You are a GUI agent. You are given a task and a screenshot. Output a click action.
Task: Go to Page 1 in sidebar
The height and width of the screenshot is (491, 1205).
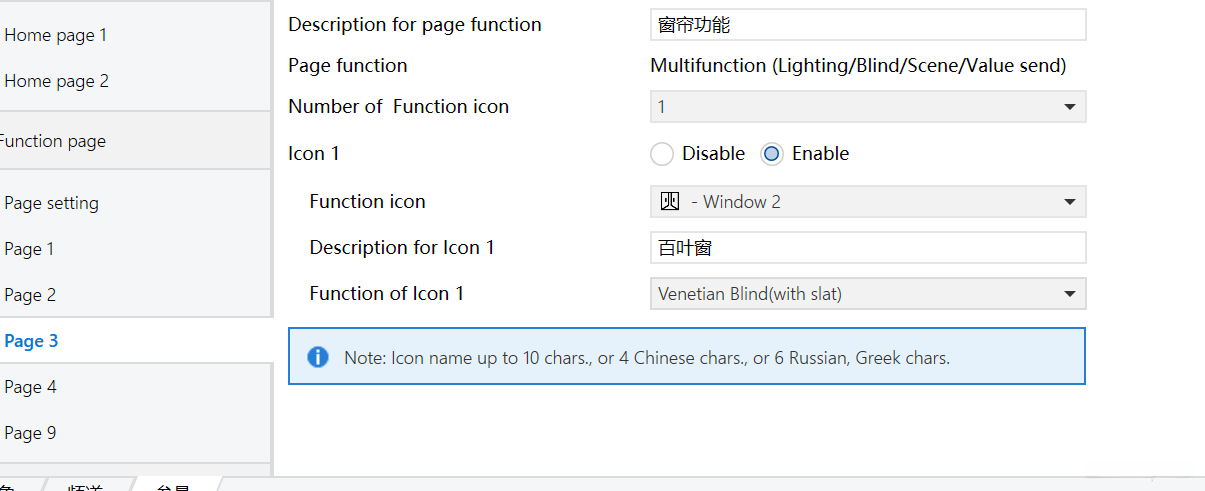30,250
